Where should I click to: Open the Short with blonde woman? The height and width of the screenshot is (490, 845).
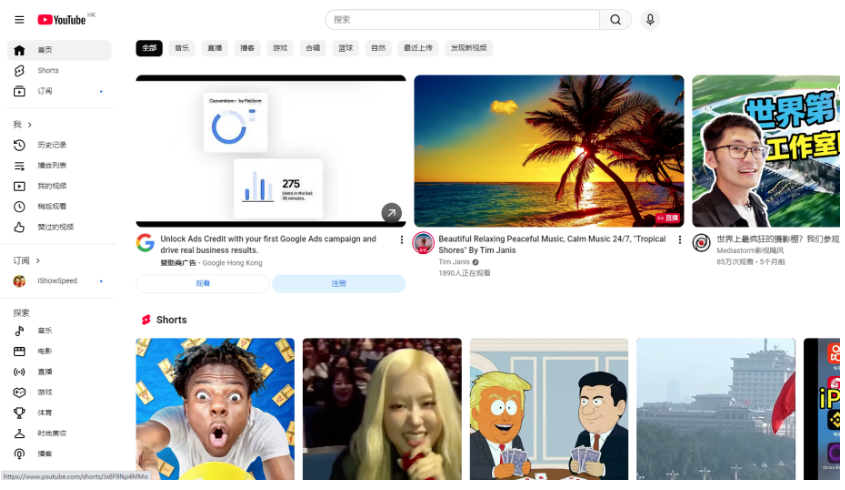(x=382, y=409)
